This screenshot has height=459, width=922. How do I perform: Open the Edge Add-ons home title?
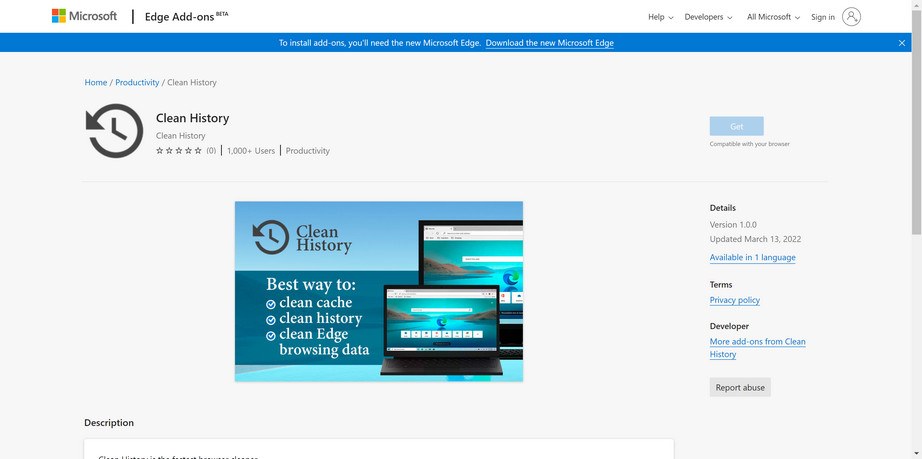click(186, 16)
